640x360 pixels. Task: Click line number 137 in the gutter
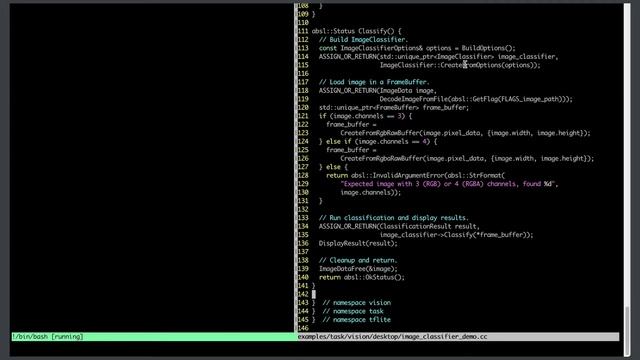[x=303, y=252]
